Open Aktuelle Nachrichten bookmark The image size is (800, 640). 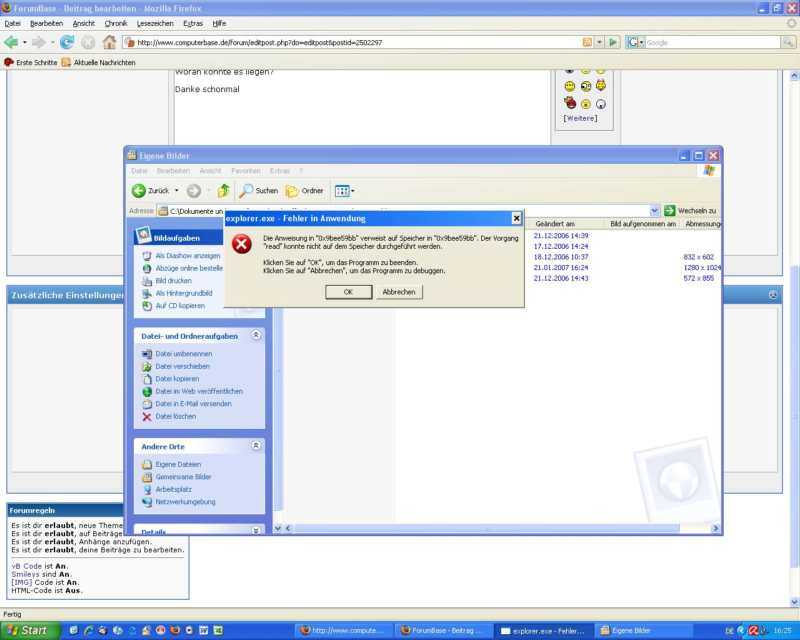(x=98, y=62)
